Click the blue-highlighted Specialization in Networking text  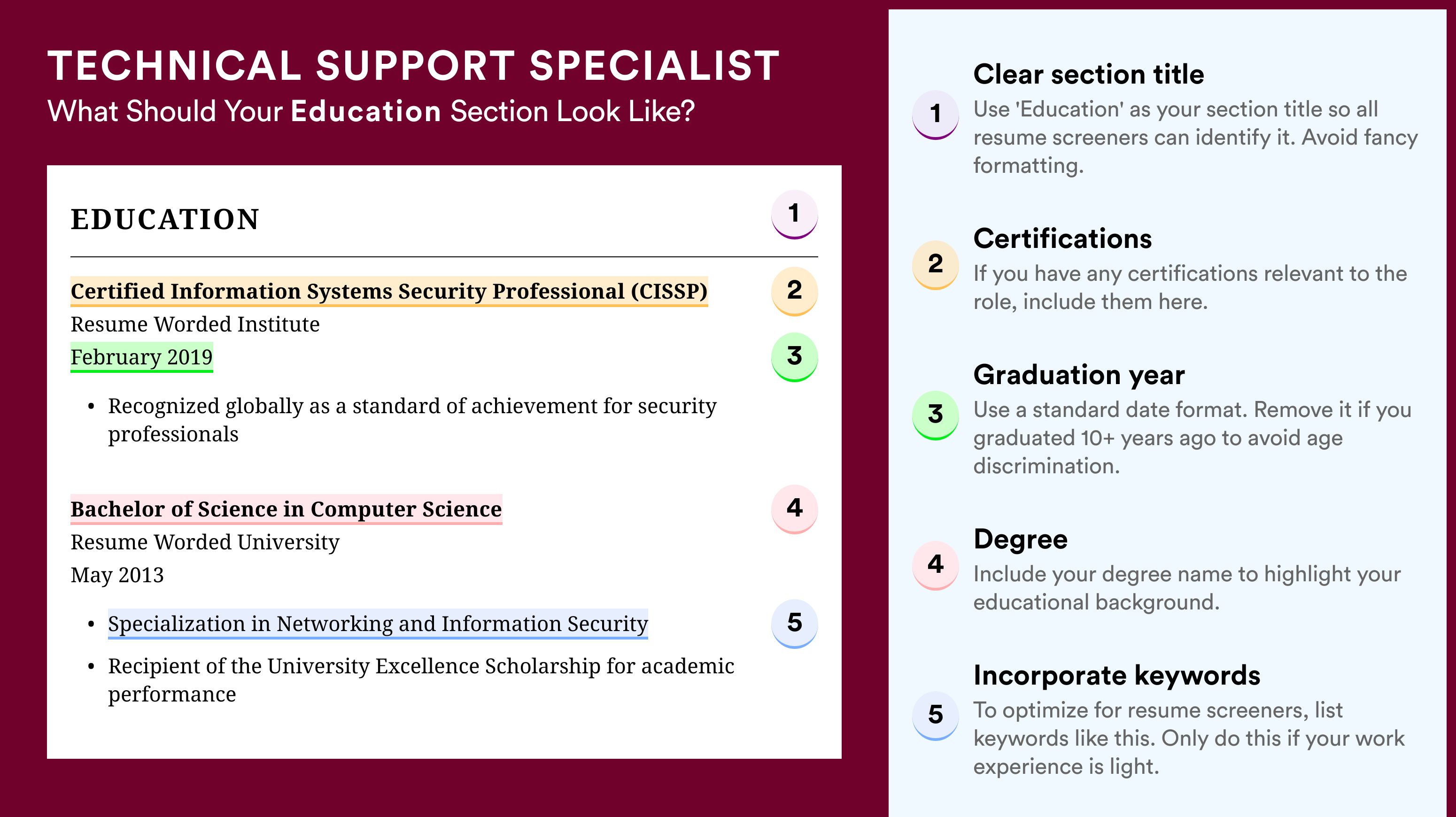pos(378,624)
